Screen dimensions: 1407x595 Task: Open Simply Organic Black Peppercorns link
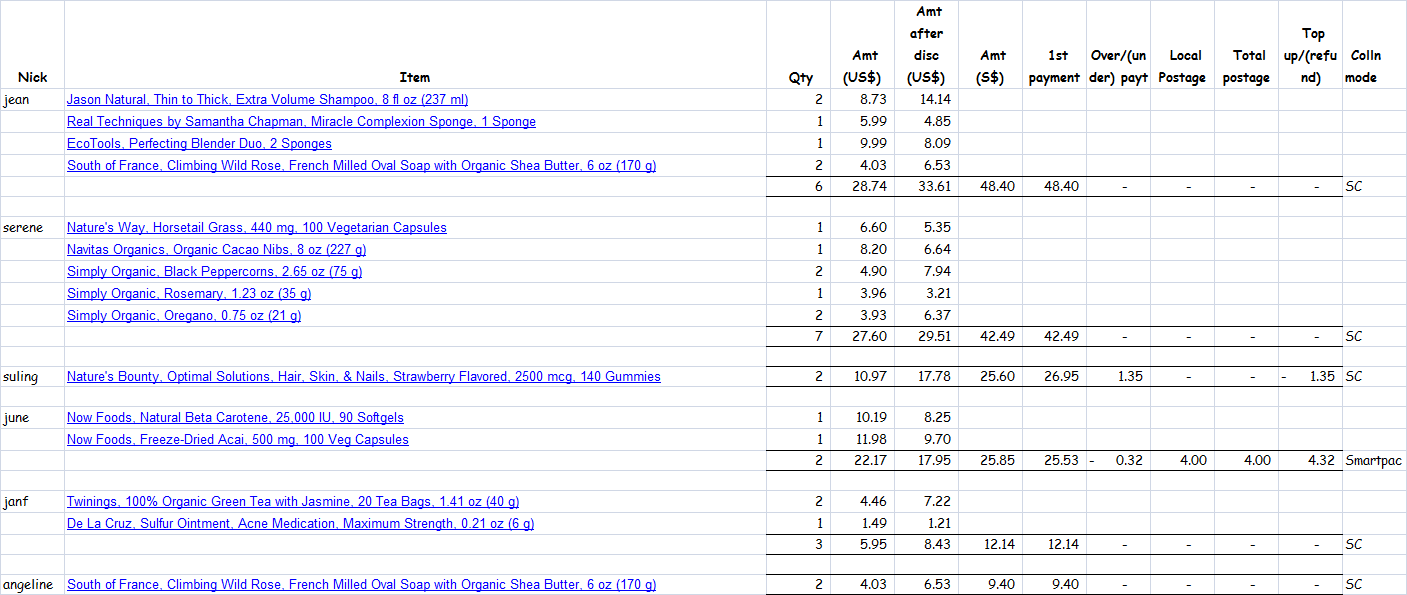pos(214,272)
